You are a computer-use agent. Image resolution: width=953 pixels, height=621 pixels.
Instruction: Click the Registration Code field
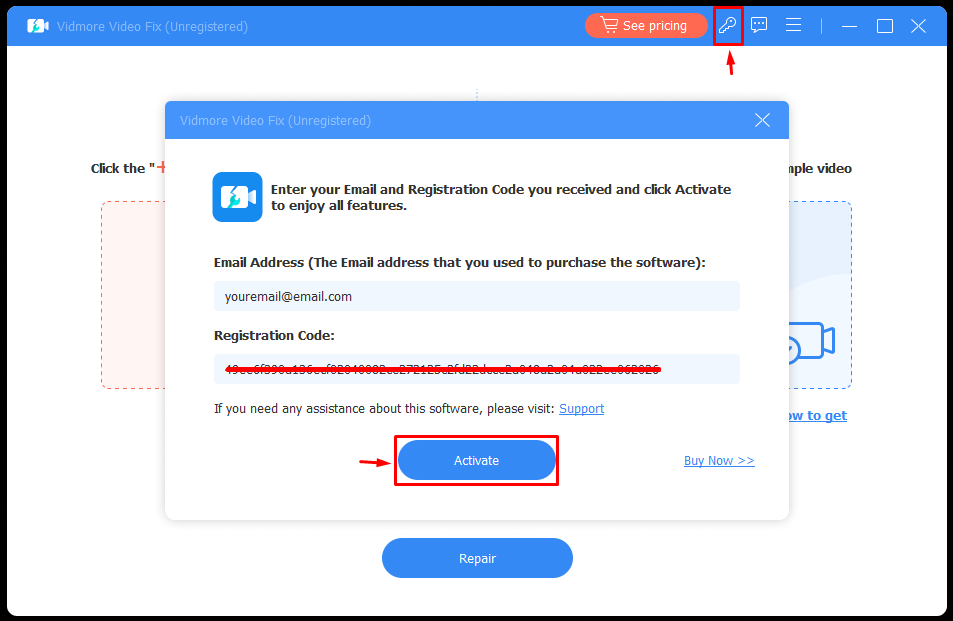tap(476, 369)
